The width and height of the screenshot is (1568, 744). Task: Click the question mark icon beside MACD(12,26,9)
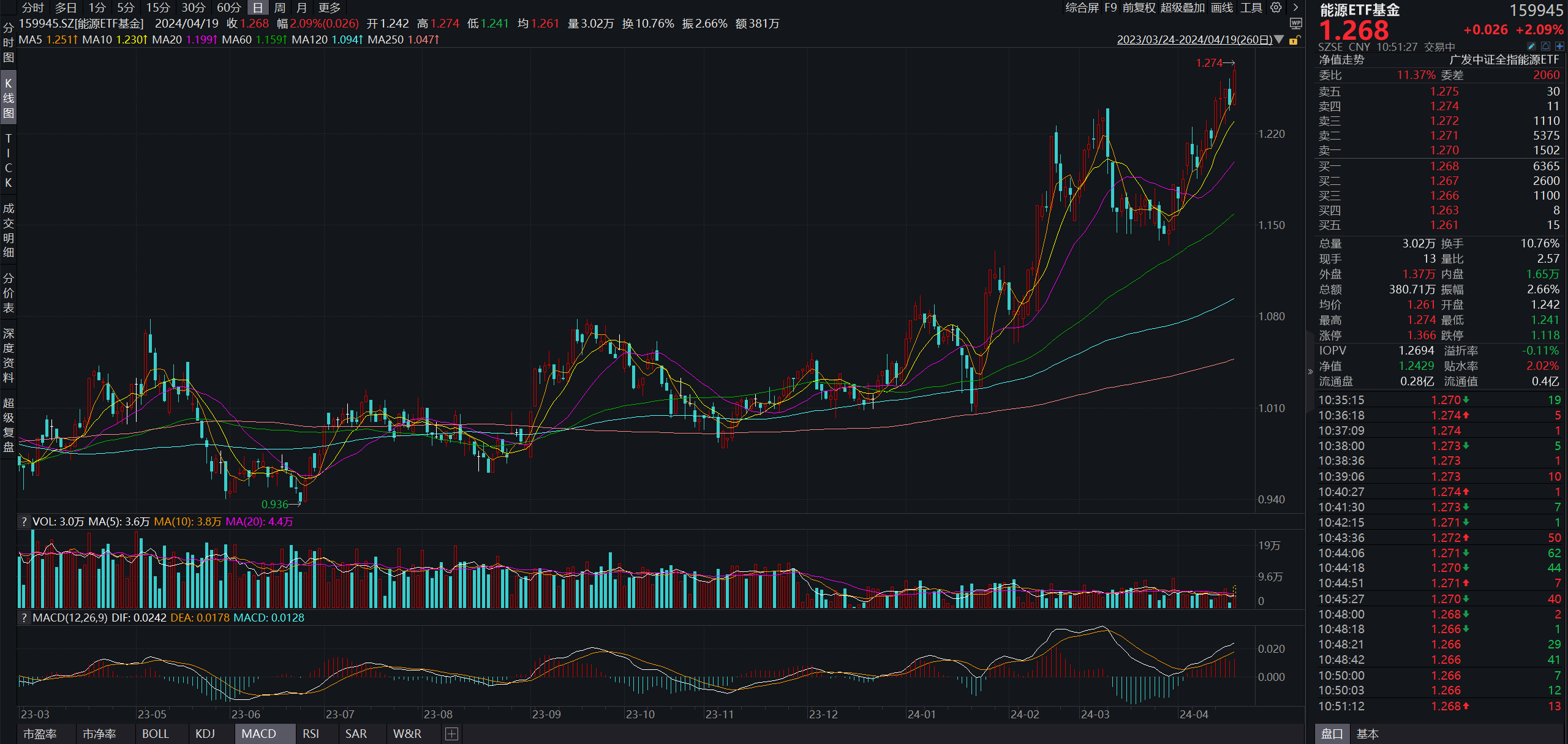coord(23,617)
